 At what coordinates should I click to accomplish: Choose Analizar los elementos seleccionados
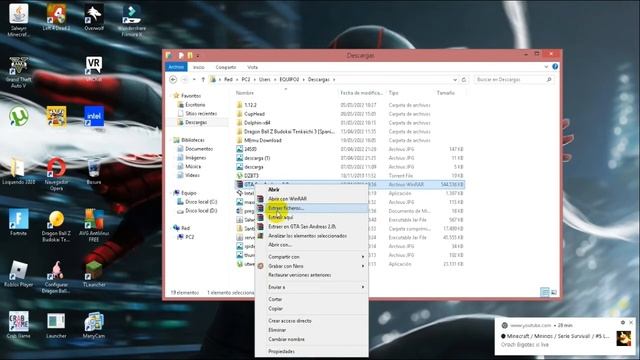[311, 236]
